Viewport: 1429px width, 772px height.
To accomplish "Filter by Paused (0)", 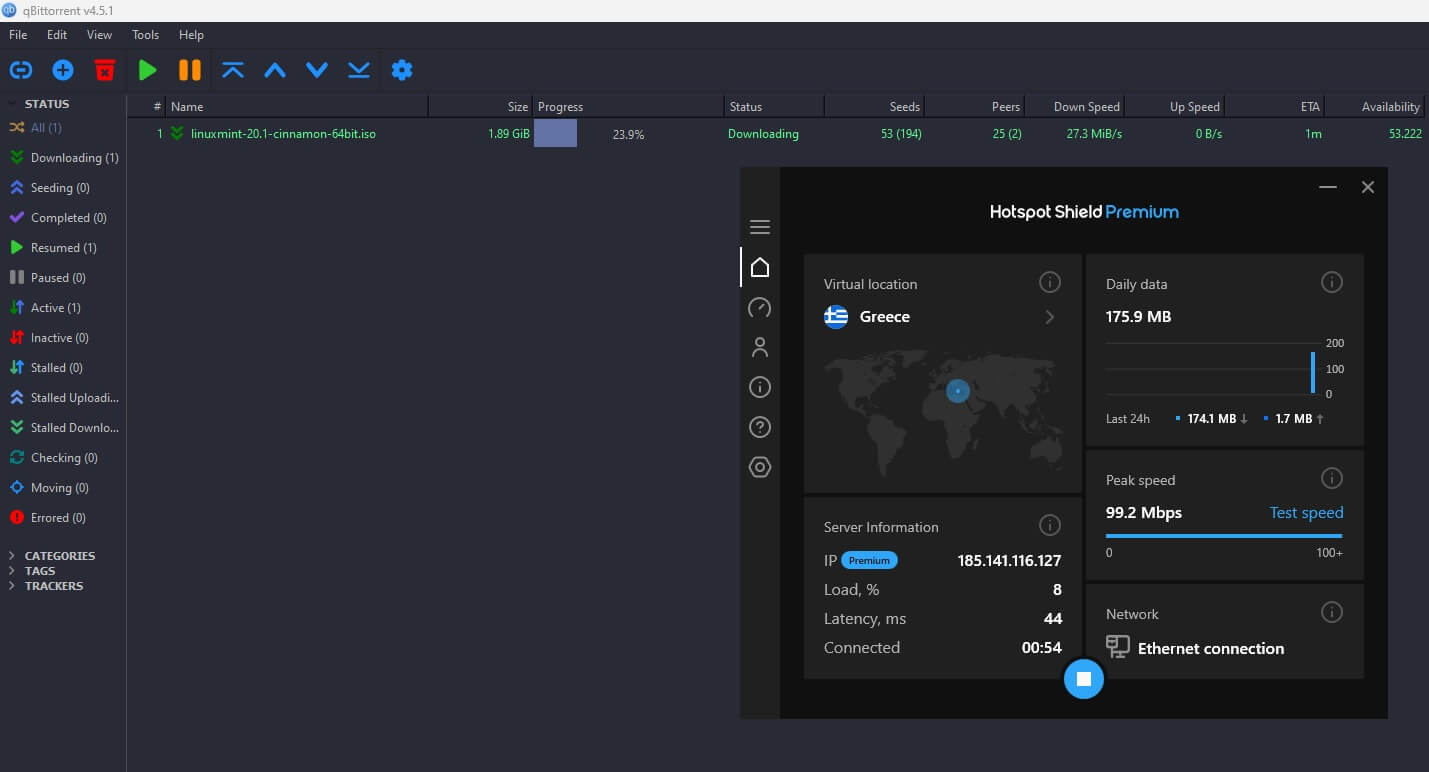I will [48, 278].
